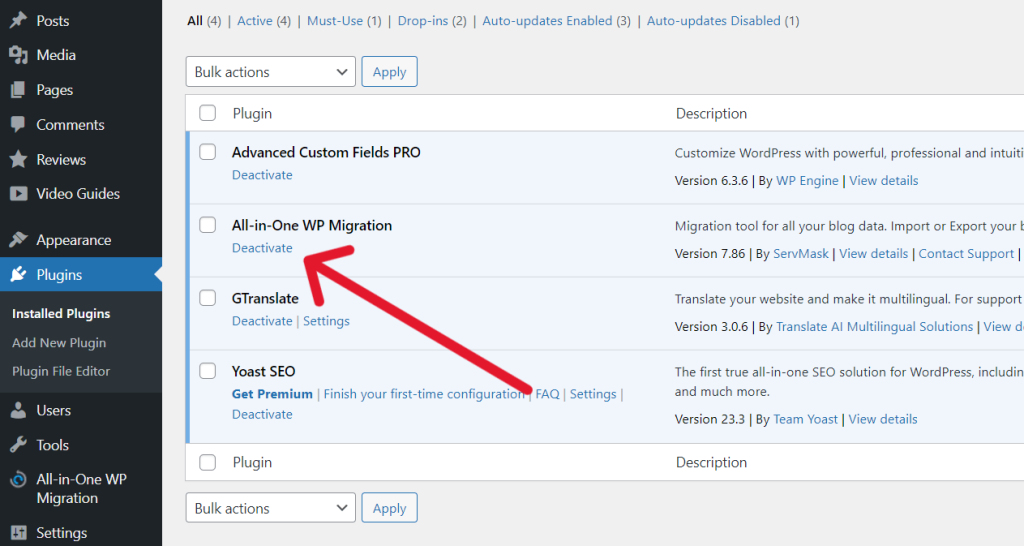This screenshot has height=546, width=1024.
Task: Open the Reviews menu item
Action: coord(61,159)
